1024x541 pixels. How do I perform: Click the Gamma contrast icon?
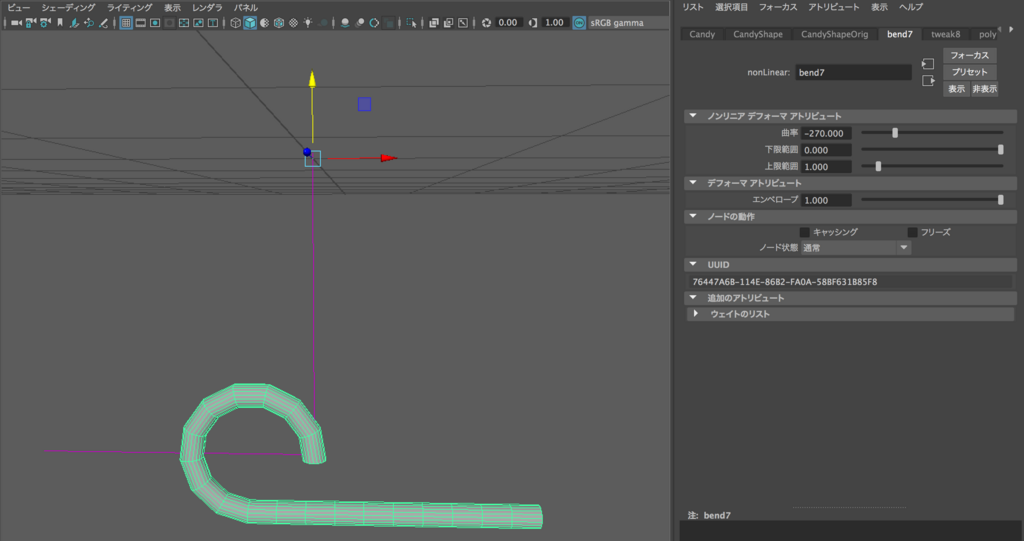click(x=533, y=23)
